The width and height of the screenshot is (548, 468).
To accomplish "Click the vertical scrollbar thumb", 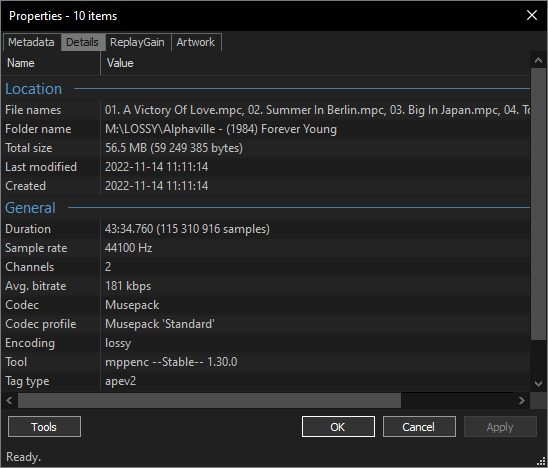I will [x=538, y=203].
